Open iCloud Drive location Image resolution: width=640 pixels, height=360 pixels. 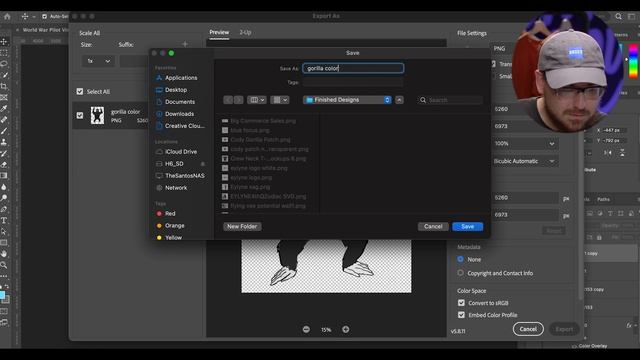coord(181,151)
